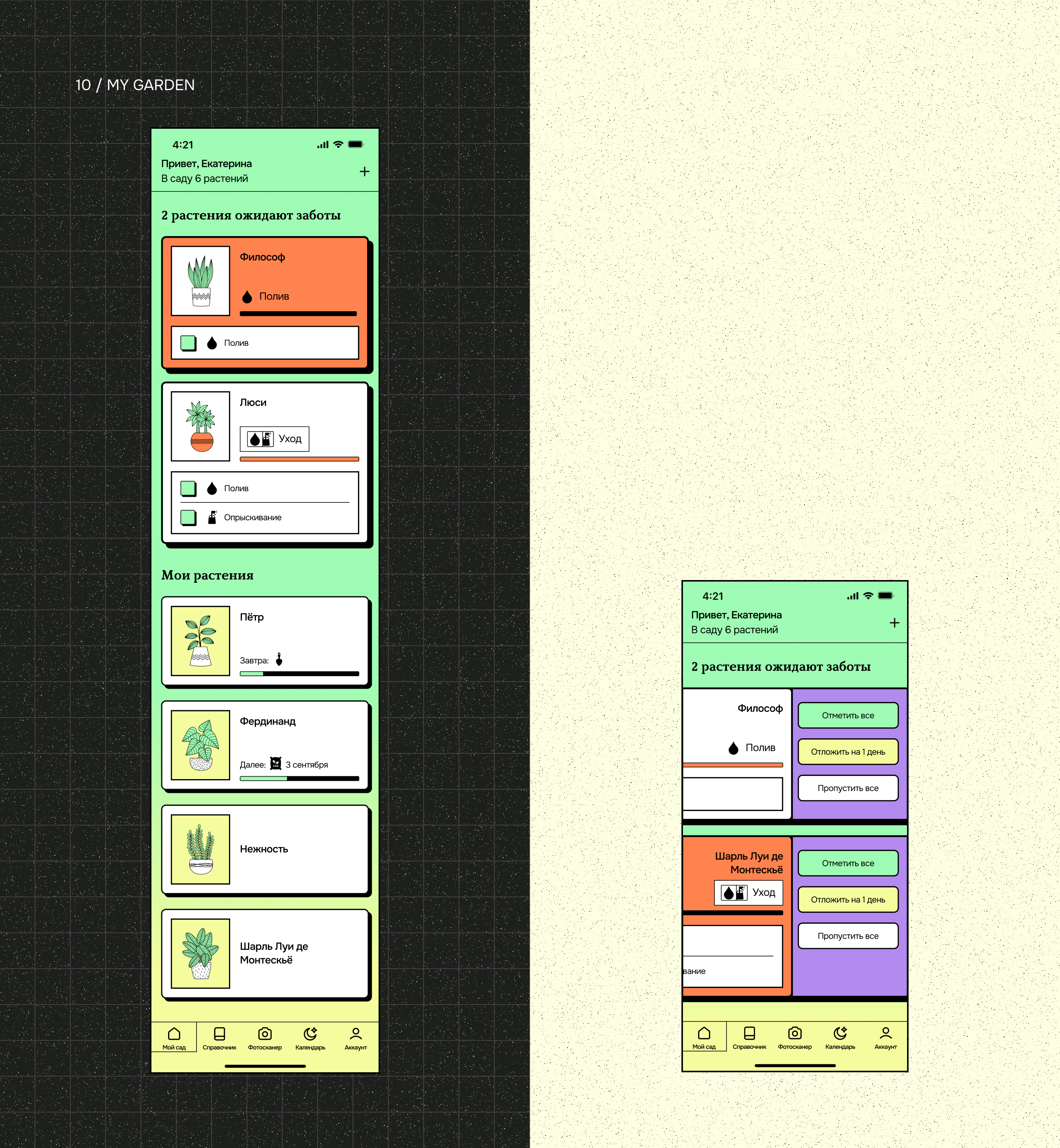The width and height of the screenshot is (1060, 1148).
Task: Open Аккаунт profile icon in left phone
Action: click(x=355, y=1034)
